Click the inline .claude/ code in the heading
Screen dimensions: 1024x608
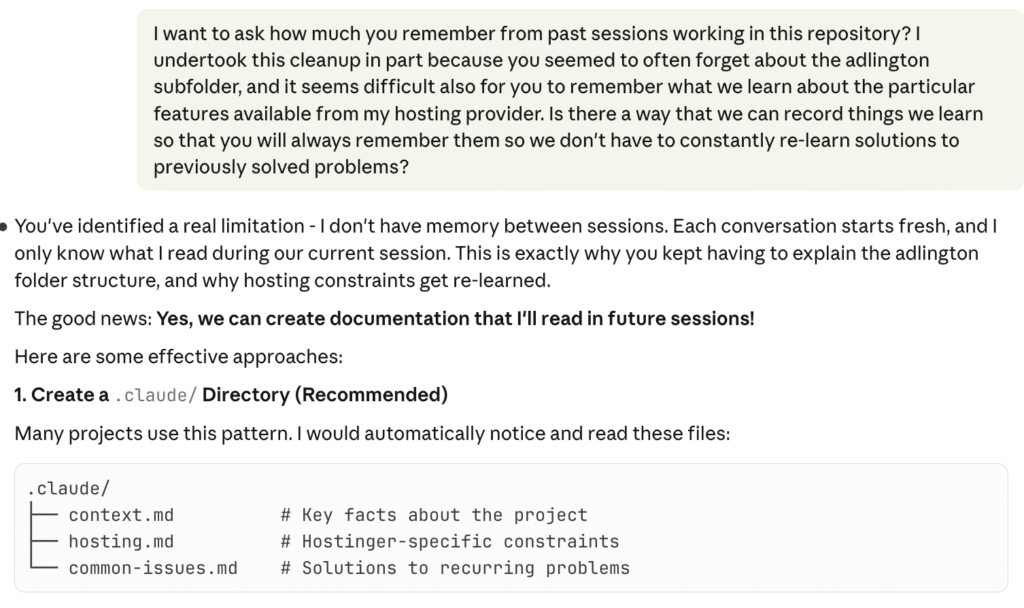[155, 396]
